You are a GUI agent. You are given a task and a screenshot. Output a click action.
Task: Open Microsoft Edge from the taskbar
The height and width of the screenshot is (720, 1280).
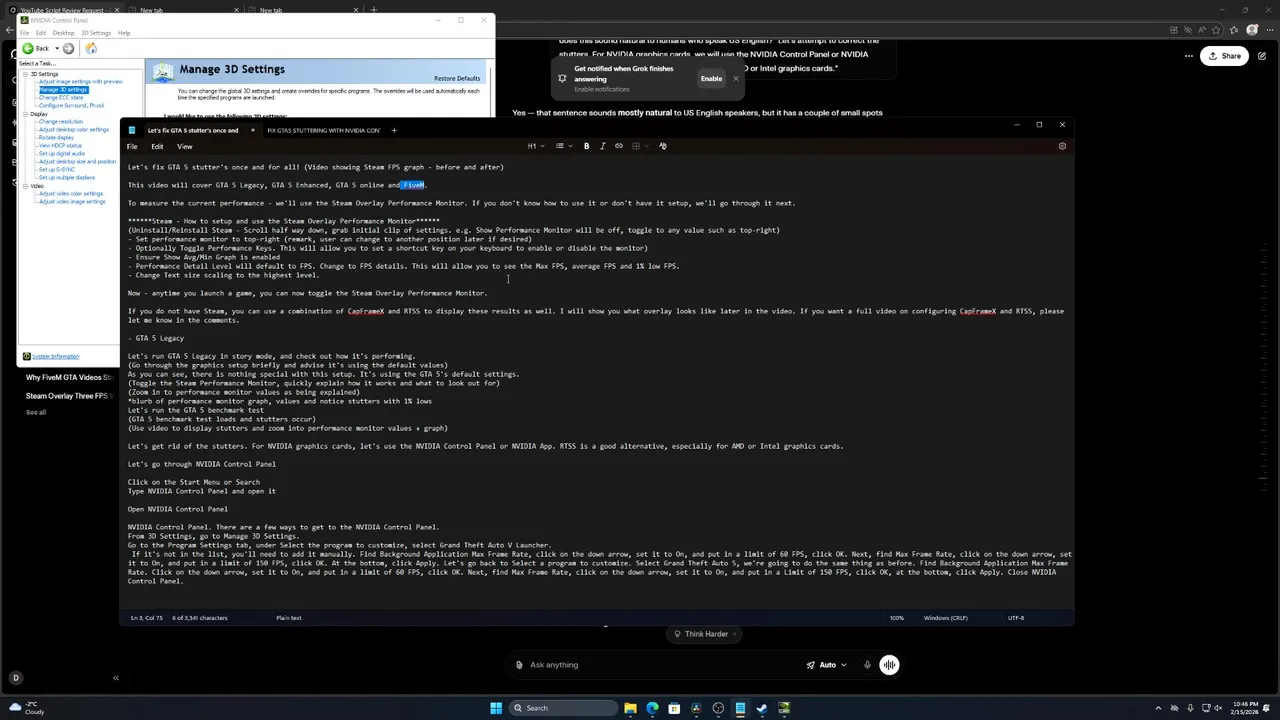tap(652, 708)
